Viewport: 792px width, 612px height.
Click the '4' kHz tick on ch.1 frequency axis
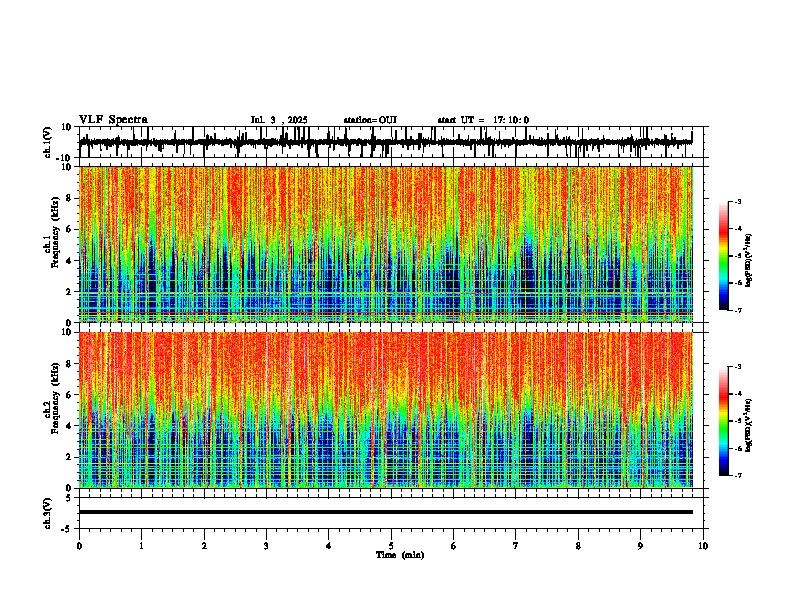pos(69,261)
